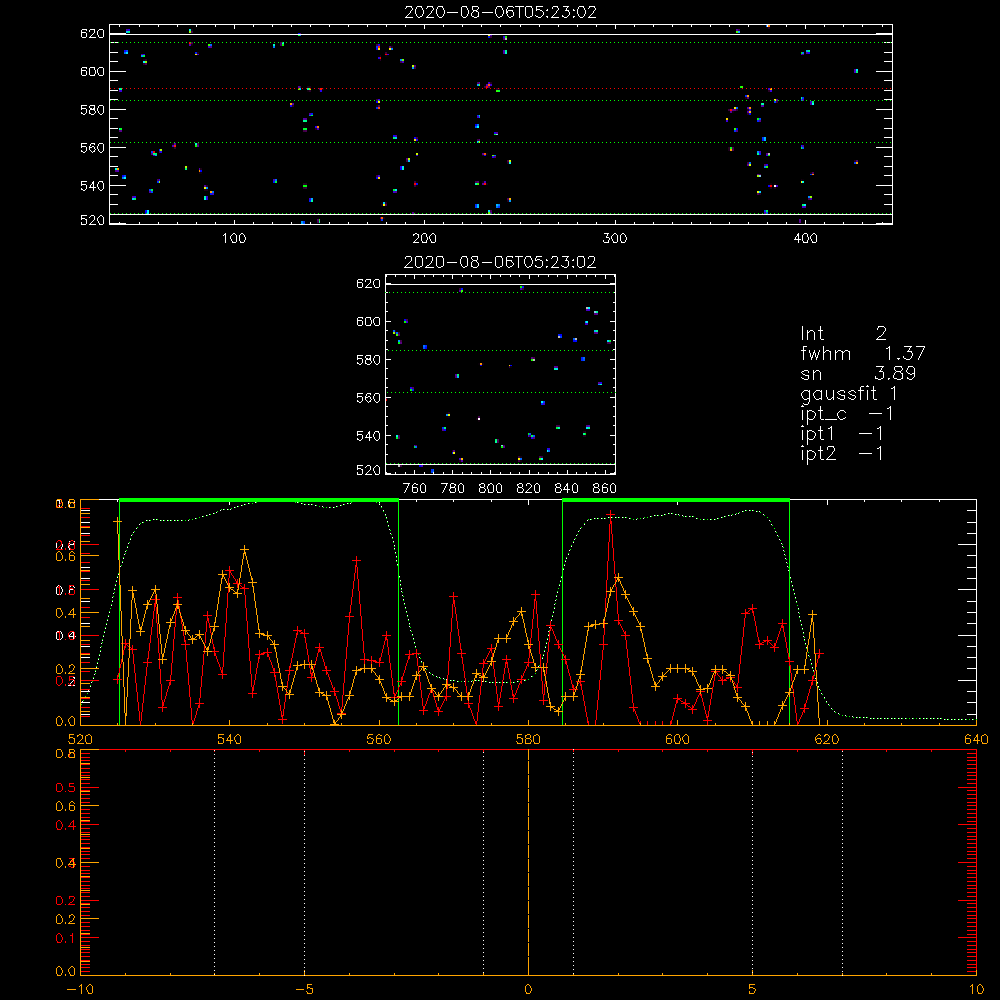Click the 0 tick label on the bottom x-axis
Screen dimensions: 1000x1000
pyautogui.click(x=528, y=989)
